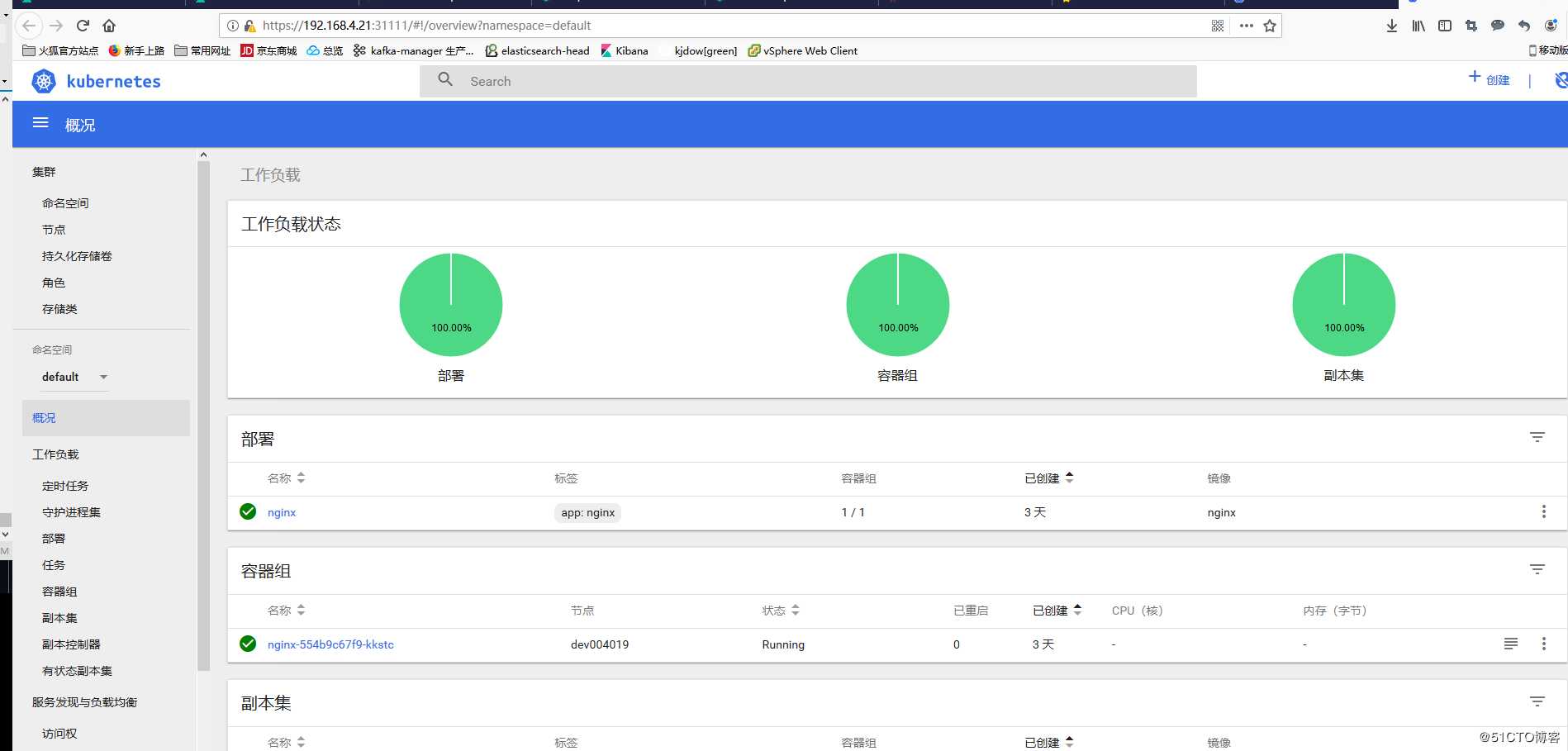This screenshot has width=1568, height=751.
Task: Click the Search input field
Action: (x=808, y=81)
